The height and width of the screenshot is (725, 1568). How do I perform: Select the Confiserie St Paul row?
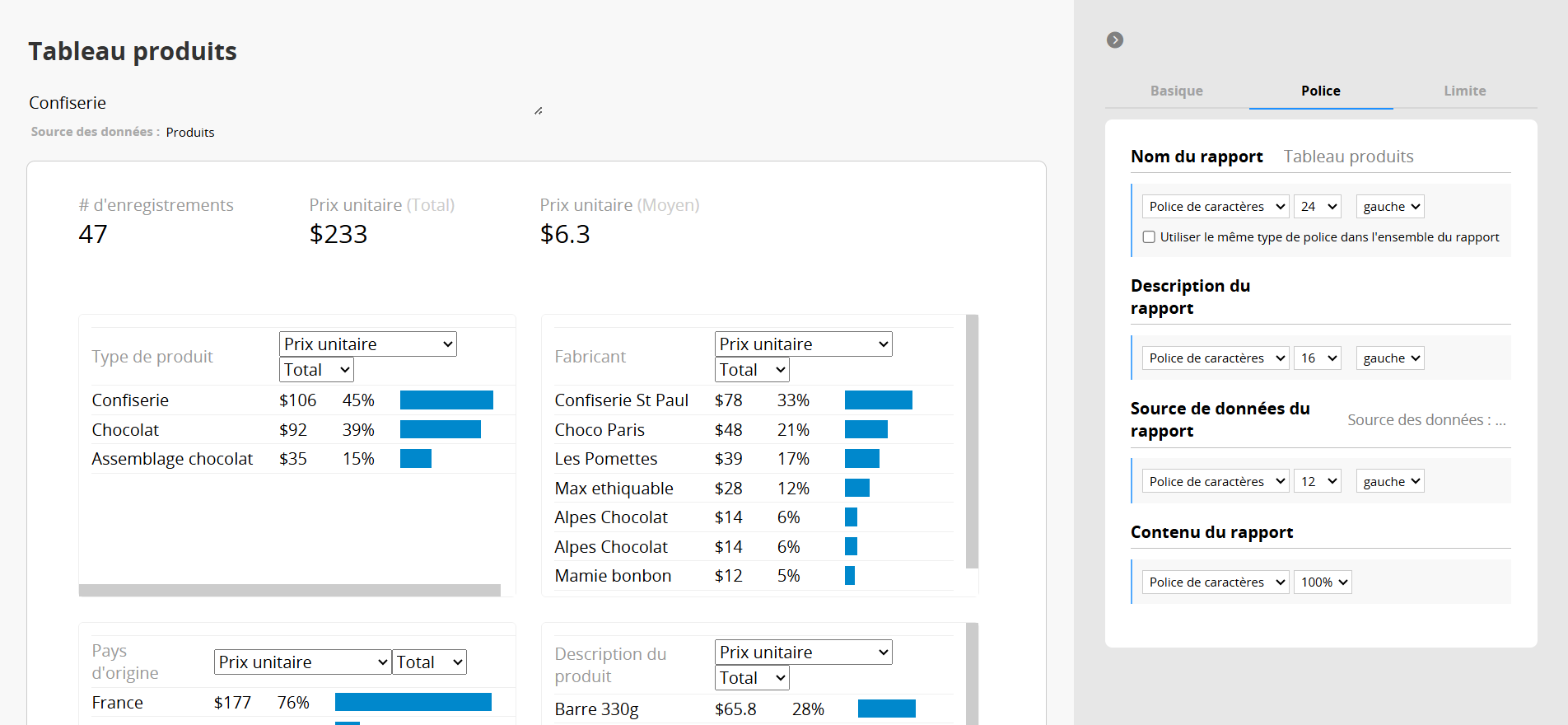pos(754,400)
